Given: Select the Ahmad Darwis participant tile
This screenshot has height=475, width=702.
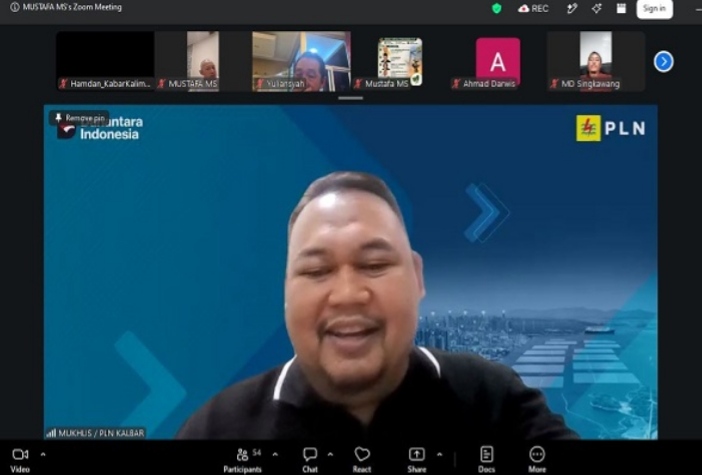Looking at the screenshot, I should tap(497, 61).
